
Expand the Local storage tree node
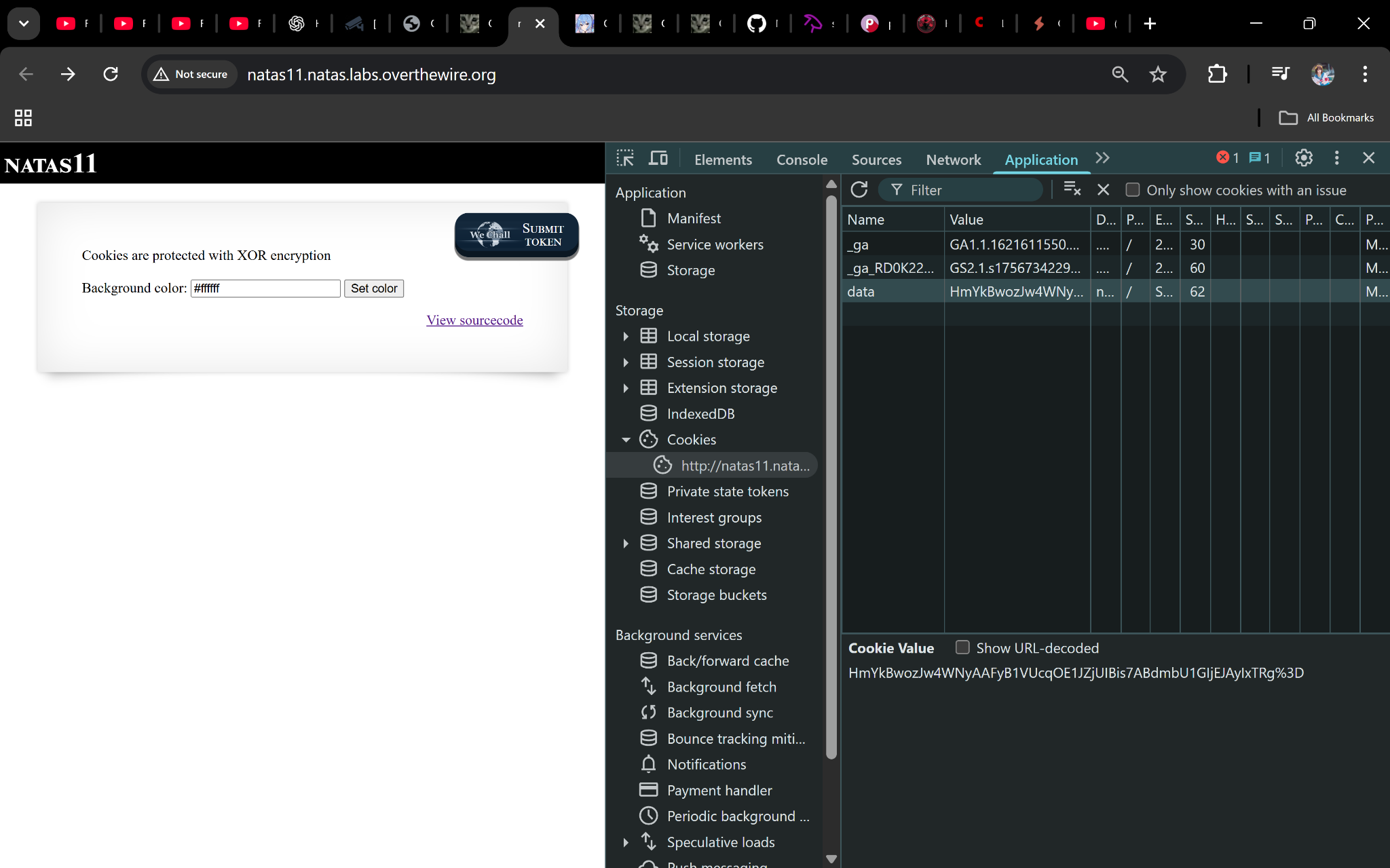(x=626, y=337)
